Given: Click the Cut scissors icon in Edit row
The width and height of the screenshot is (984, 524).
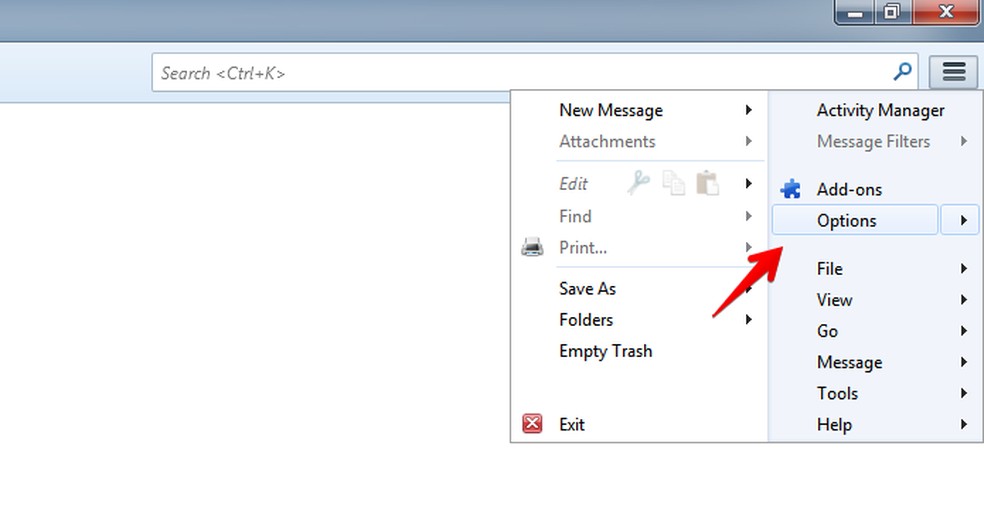Looking at the screenshot, I should 639,183.
